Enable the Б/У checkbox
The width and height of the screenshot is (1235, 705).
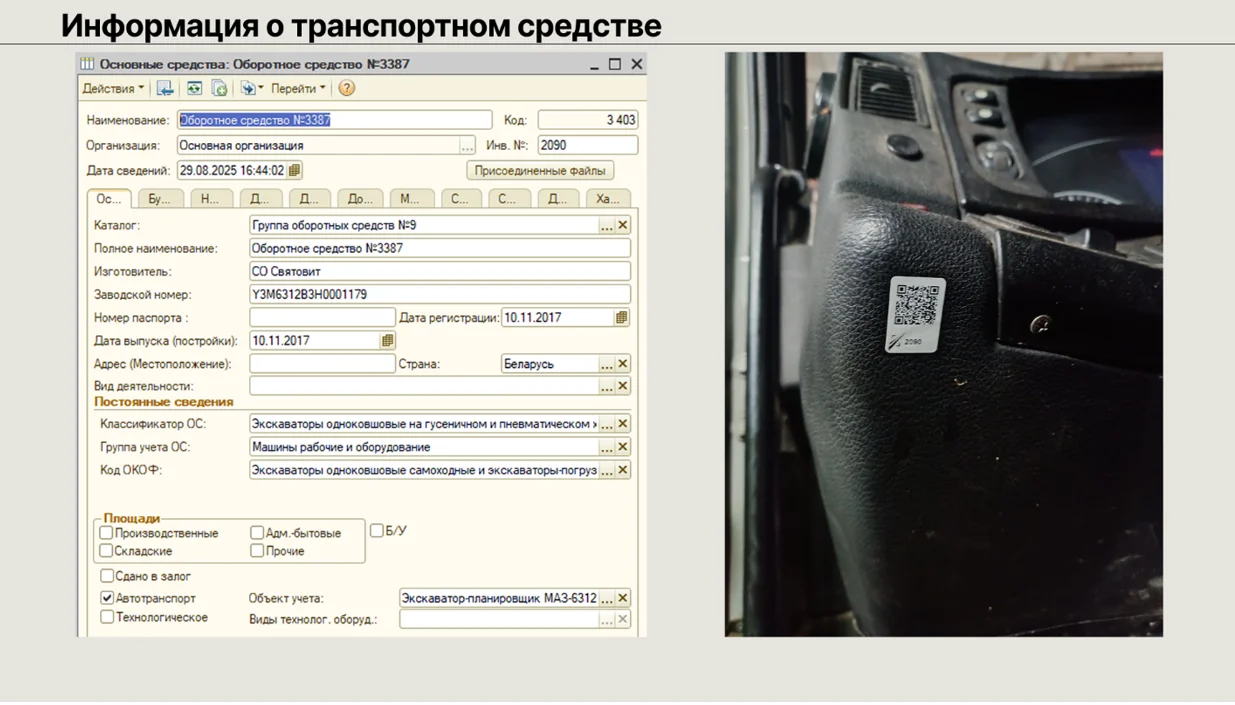click(x=376, y=530)
